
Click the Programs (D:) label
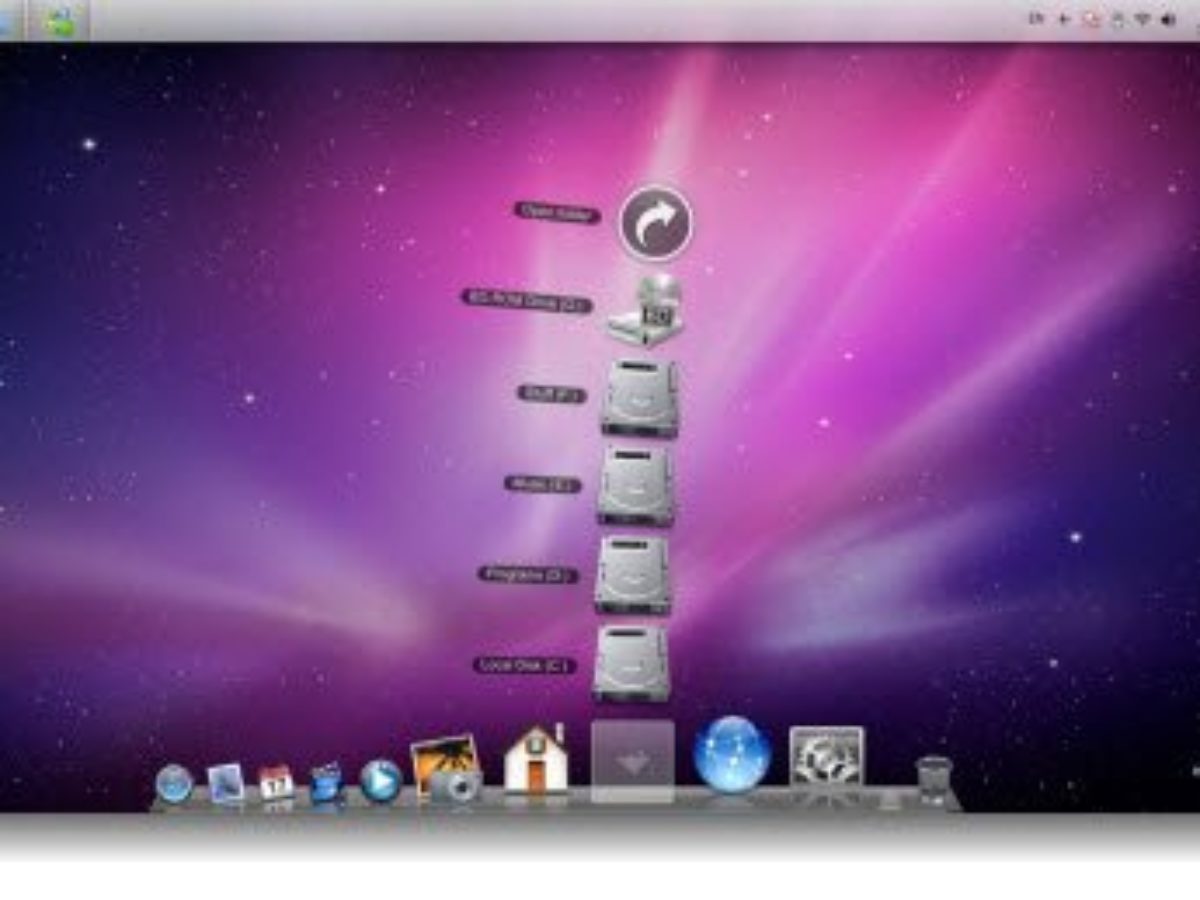coord(528,575)
